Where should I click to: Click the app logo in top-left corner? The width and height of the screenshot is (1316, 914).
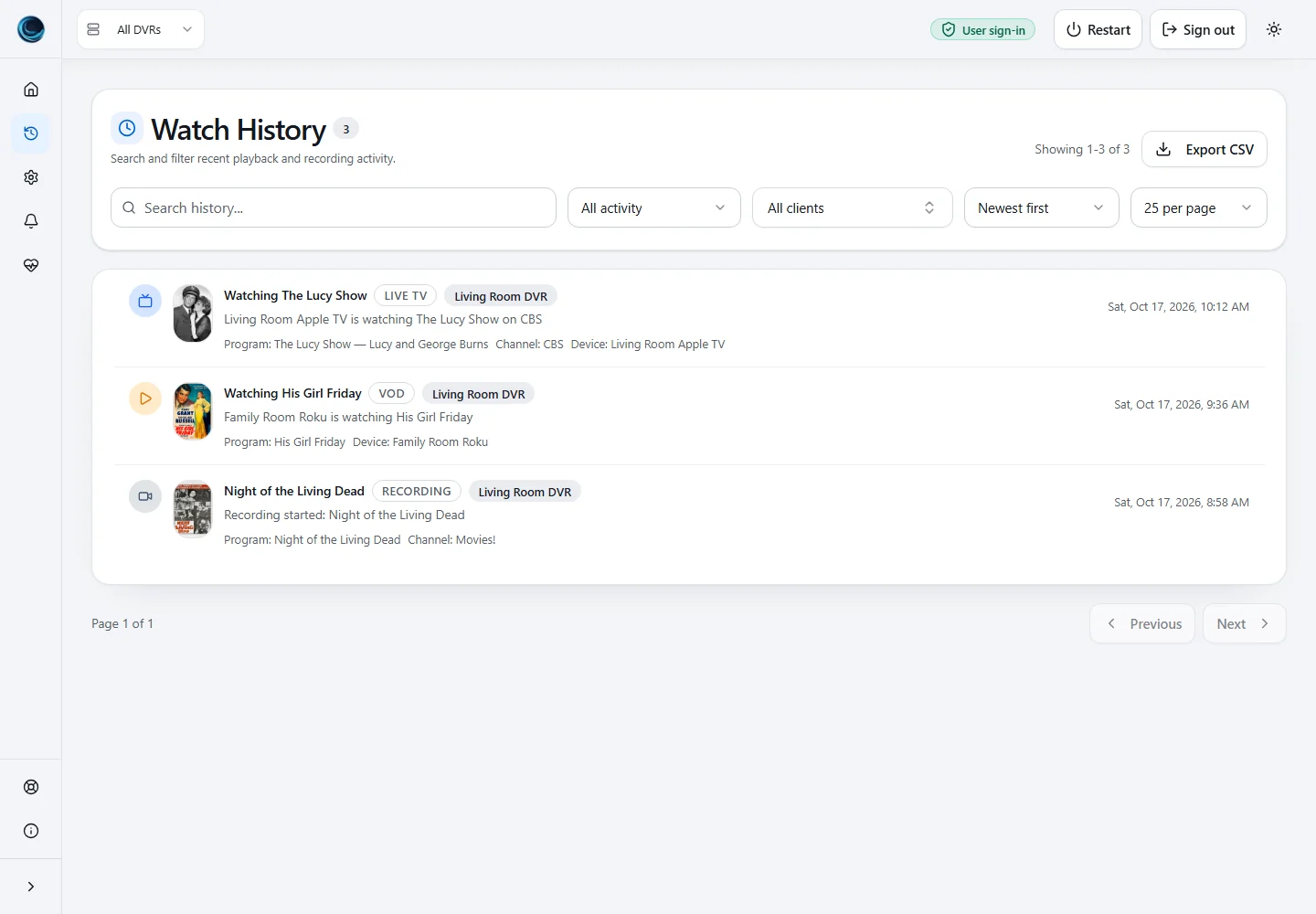click(x=31, y=29)
